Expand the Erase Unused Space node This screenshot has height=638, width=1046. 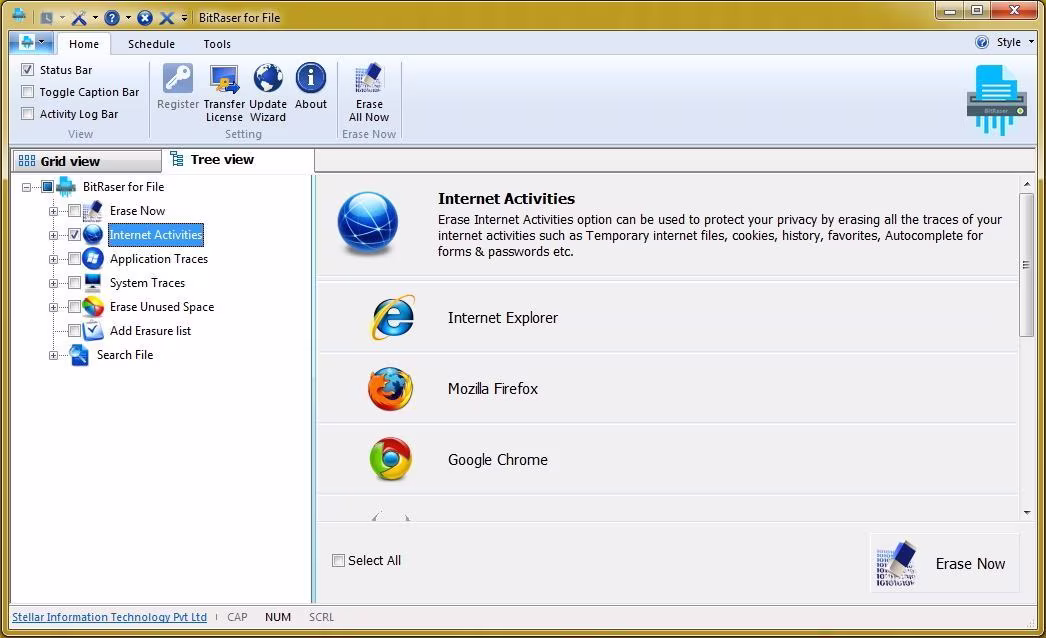pos(53,308)
